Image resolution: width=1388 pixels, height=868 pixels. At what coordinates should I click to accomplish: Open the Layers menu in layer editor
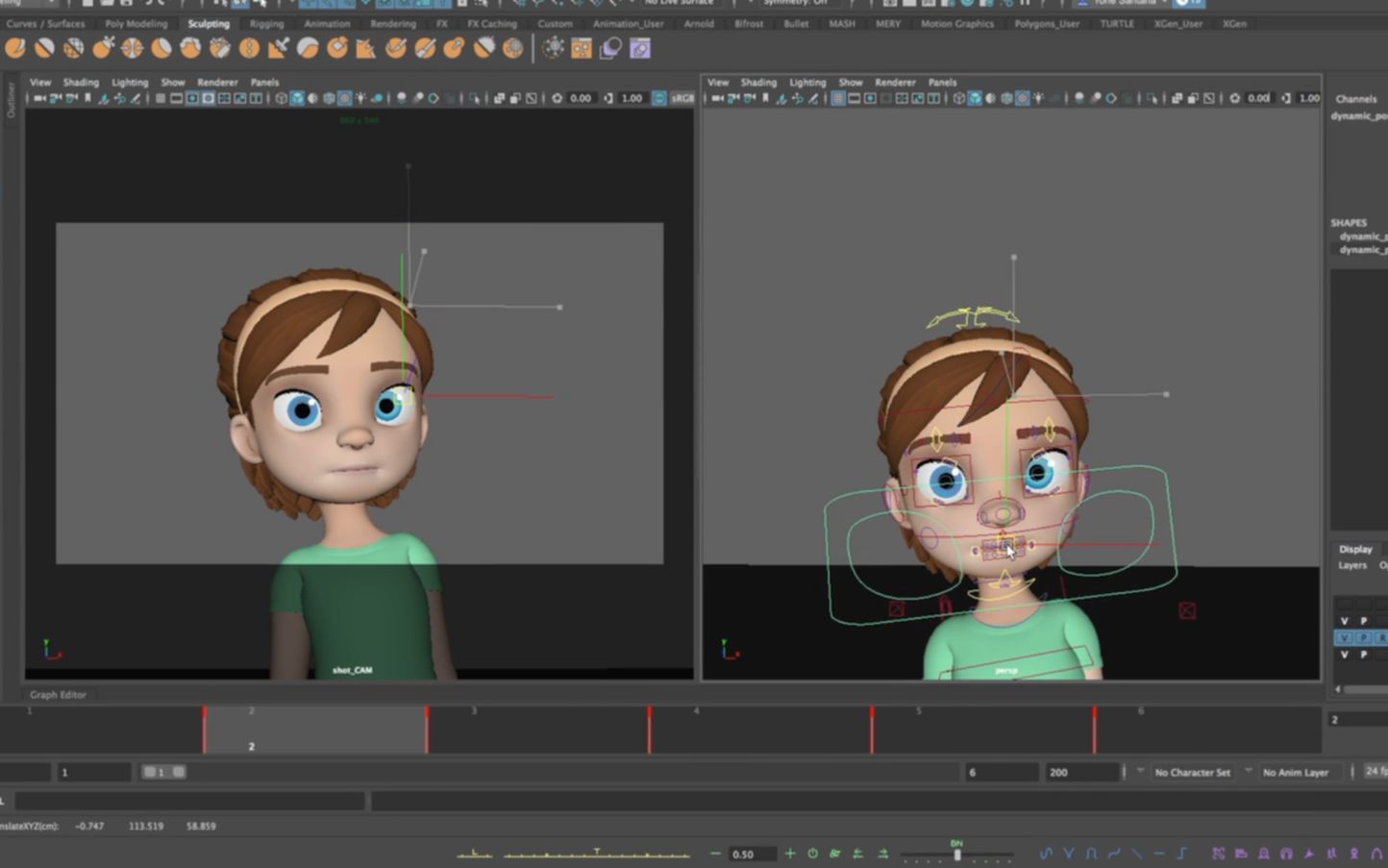pos(1352,565)
